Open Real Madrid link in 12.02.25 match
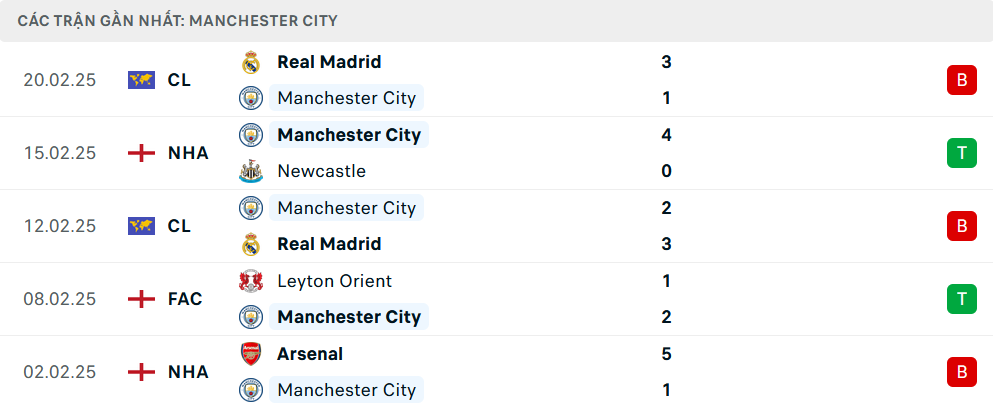This screenshot has height=407, width=993. pyautogui.click(x=329, y=244)
